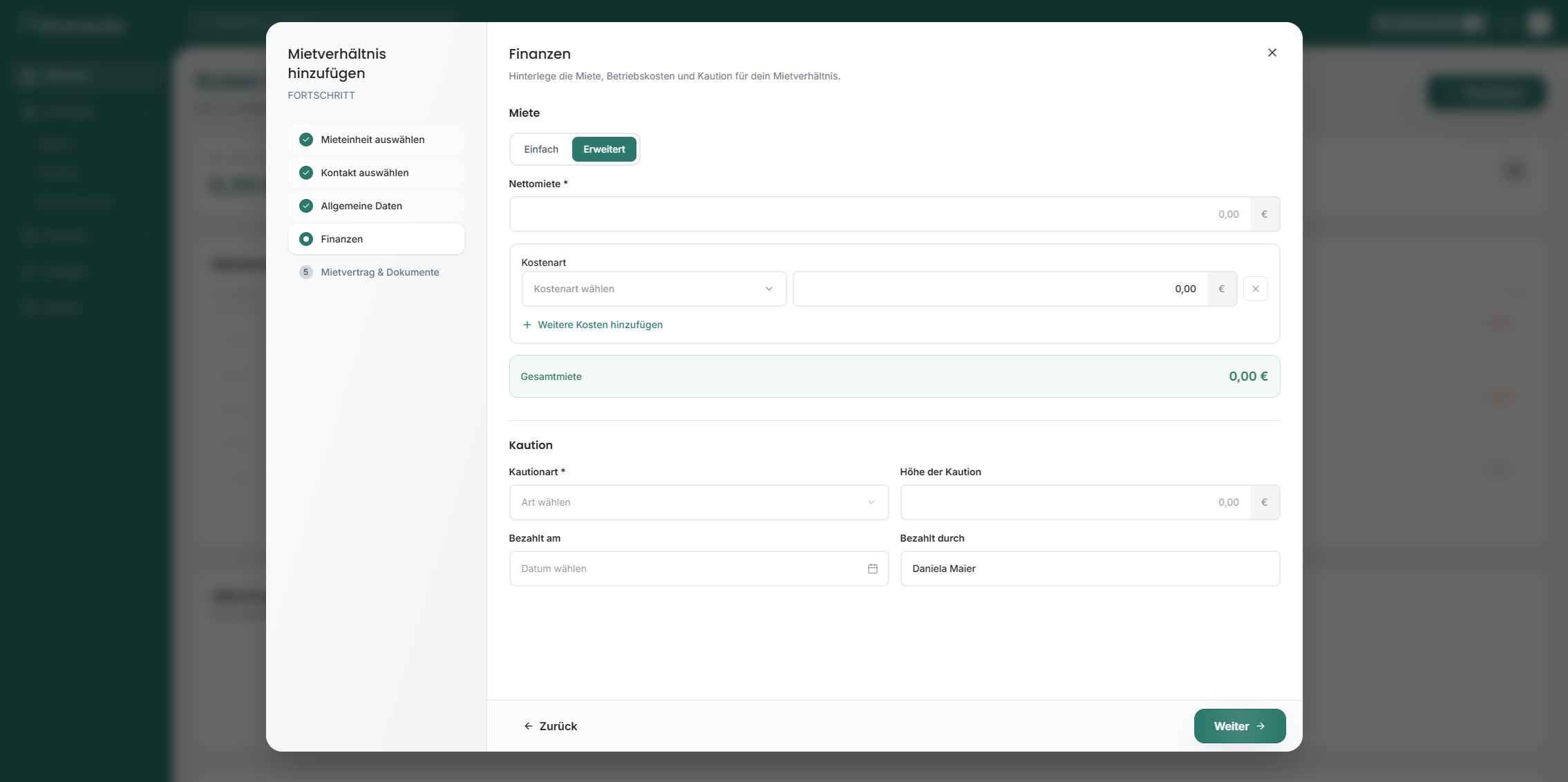
Task: Click the checkmark icon next to Mieteinheit auswählen
Action: (305, 140)
